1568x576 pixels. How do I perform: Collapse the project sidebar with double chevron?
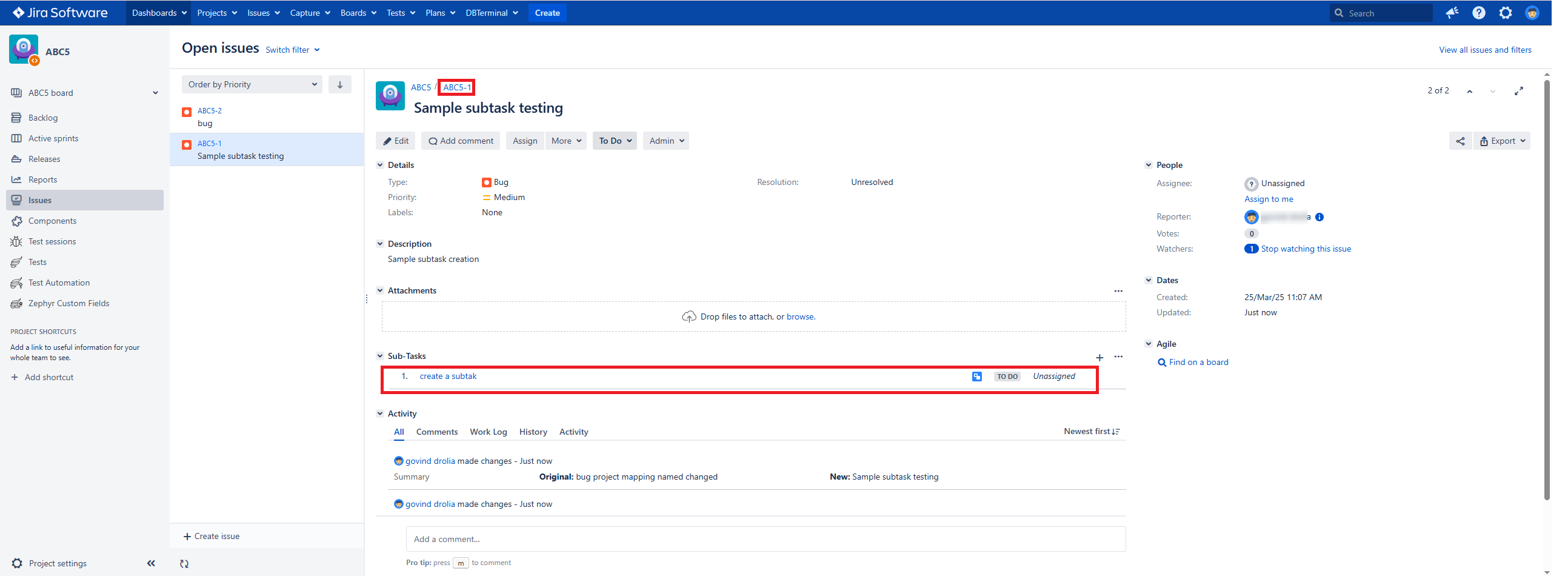(x=150, y=563)
